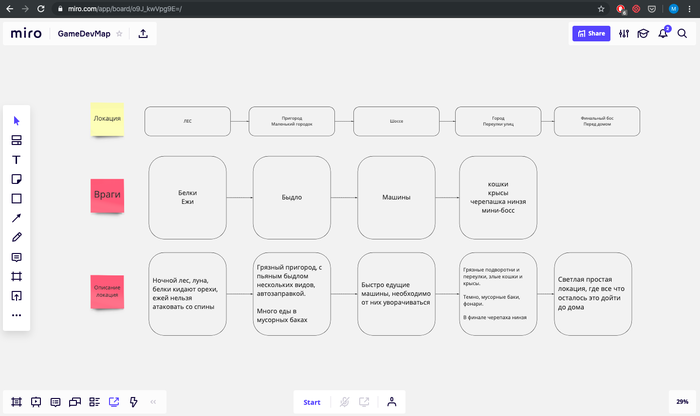The image size is (700, 416).
Task: Select the Comment tool
Action: click(x=17, y=257)
